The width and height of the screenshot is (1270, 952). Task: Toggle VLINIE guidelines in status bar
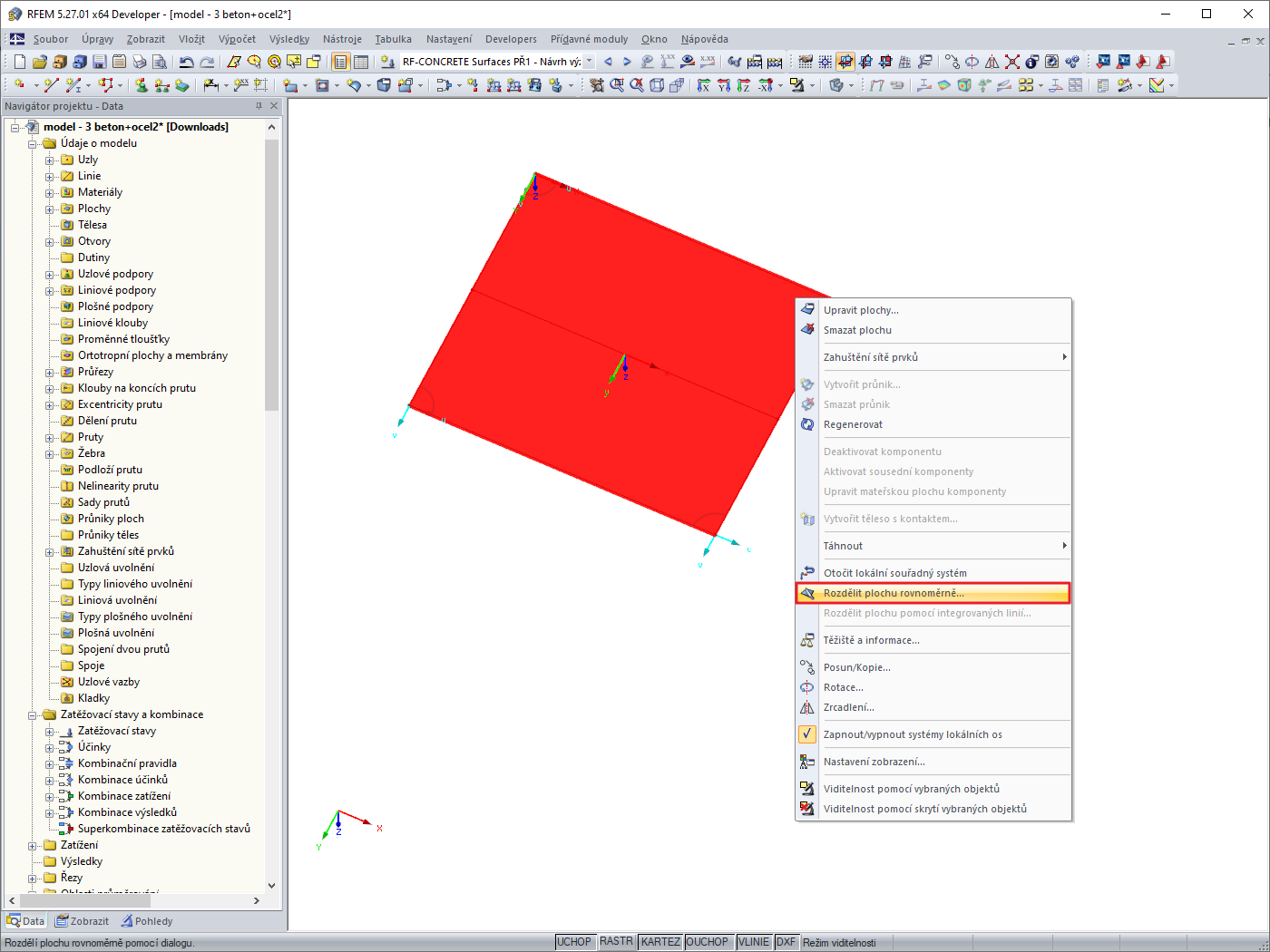pyautogui.click(x=754, y=942)
